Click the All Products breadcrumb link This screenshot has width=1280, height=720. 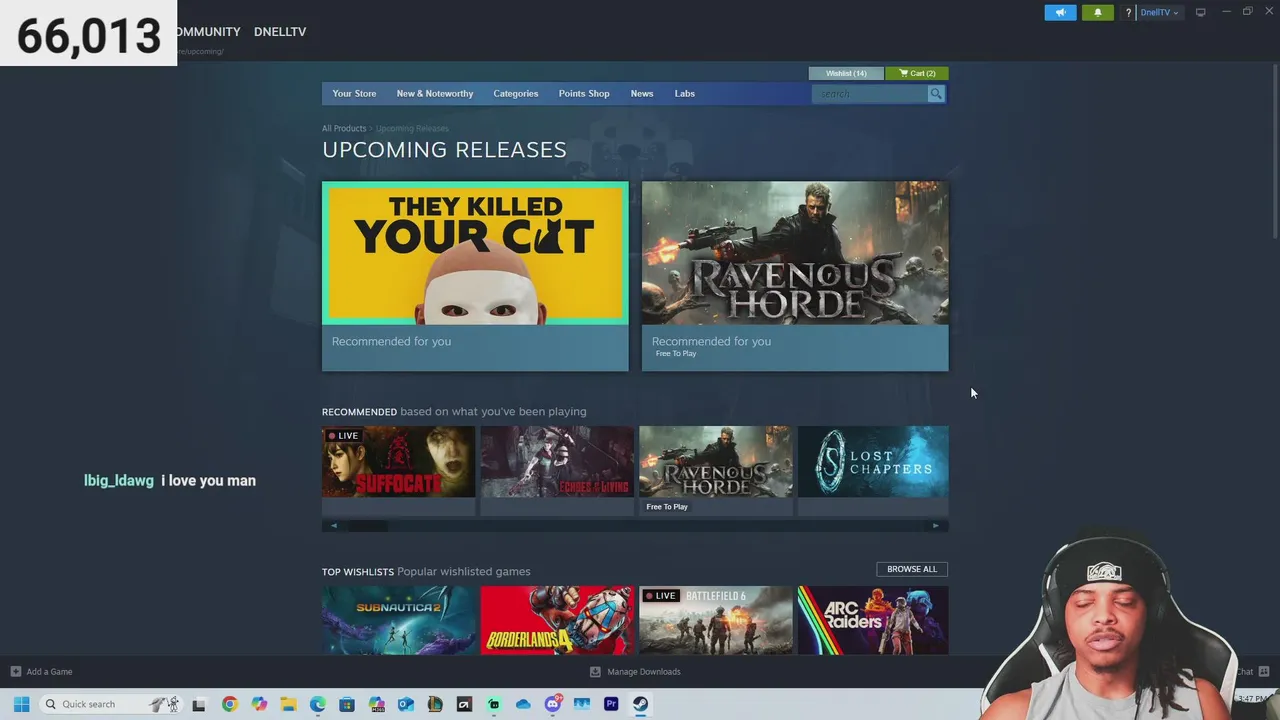click(x=344, y=128)
